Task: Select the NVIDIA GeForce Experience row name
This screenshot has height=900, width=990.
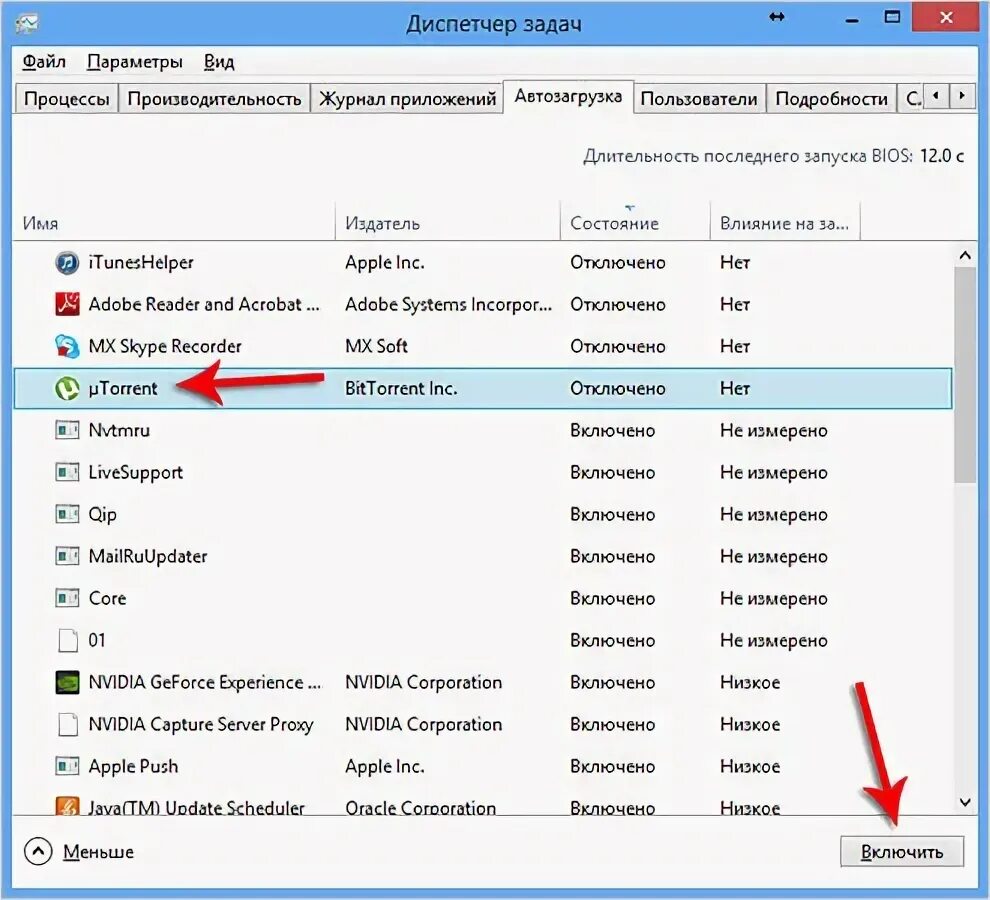Action: pos(205,682)
